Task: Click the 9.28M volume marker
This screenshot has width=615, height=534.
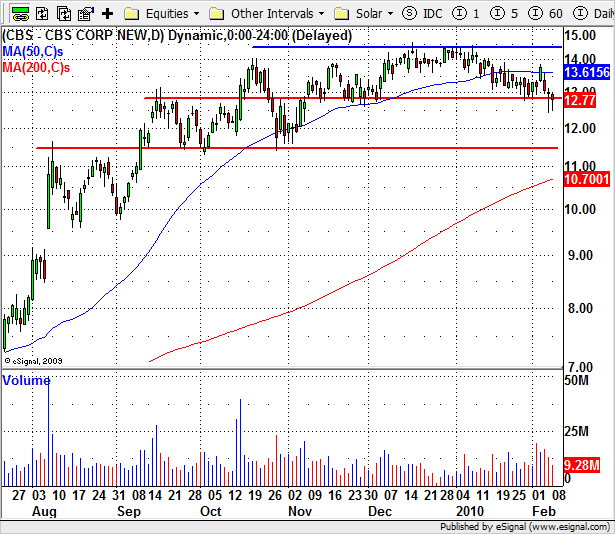Action: tap(582, 465)
